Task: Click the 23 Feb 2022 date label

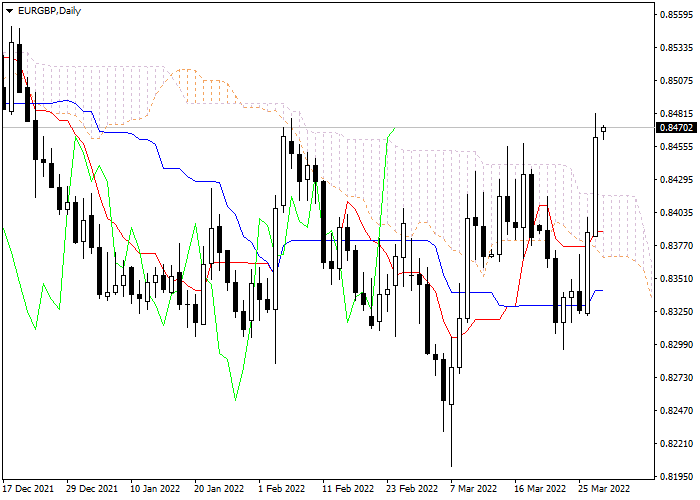Action: (412, 488)
